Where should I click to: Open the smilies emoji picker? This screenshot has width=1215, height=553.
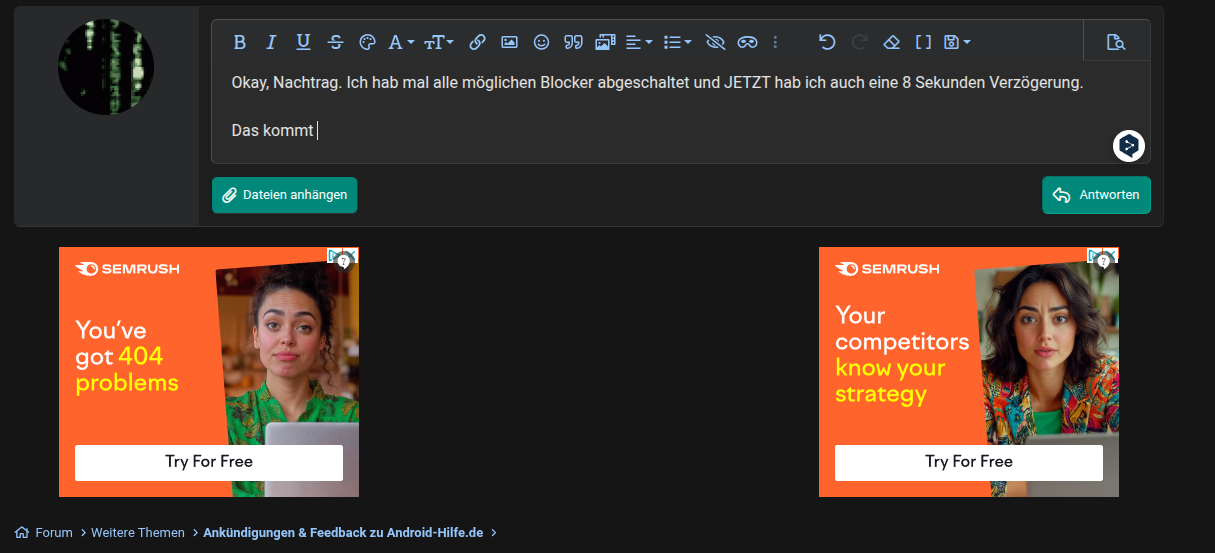coord(541,42)
